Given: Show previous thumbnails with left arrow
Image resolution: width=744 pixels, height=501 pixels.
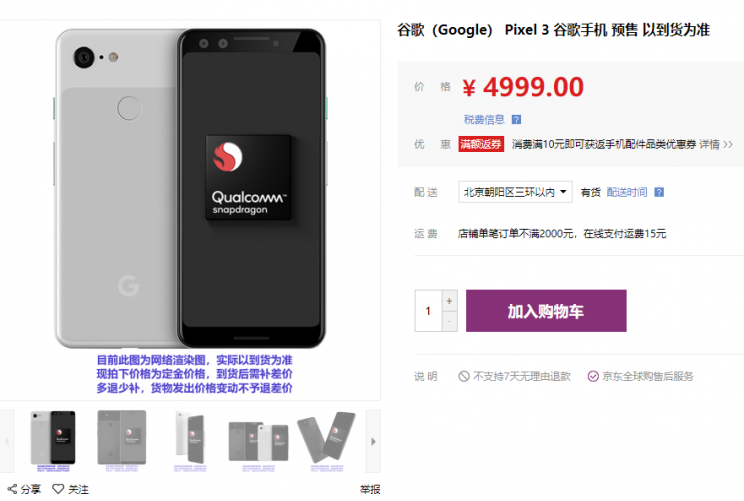Looking at the screenshot, I should 7,441.
